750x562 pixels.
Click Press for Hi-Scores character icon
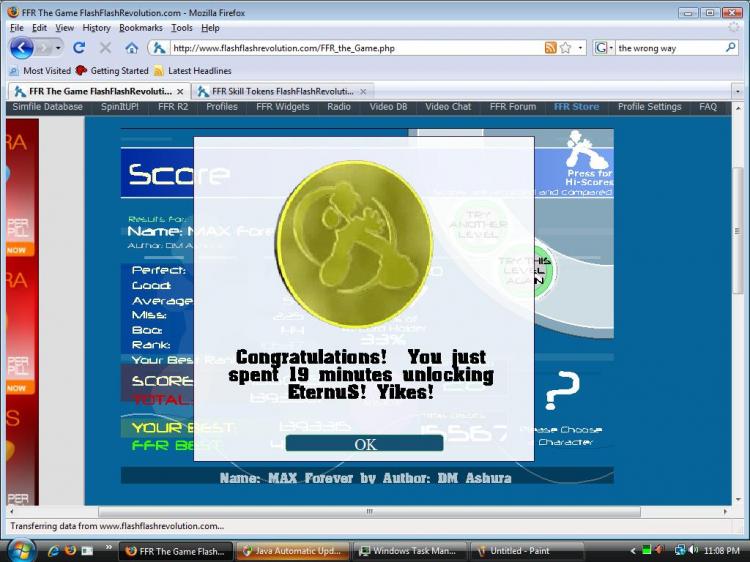click(587, 158)
